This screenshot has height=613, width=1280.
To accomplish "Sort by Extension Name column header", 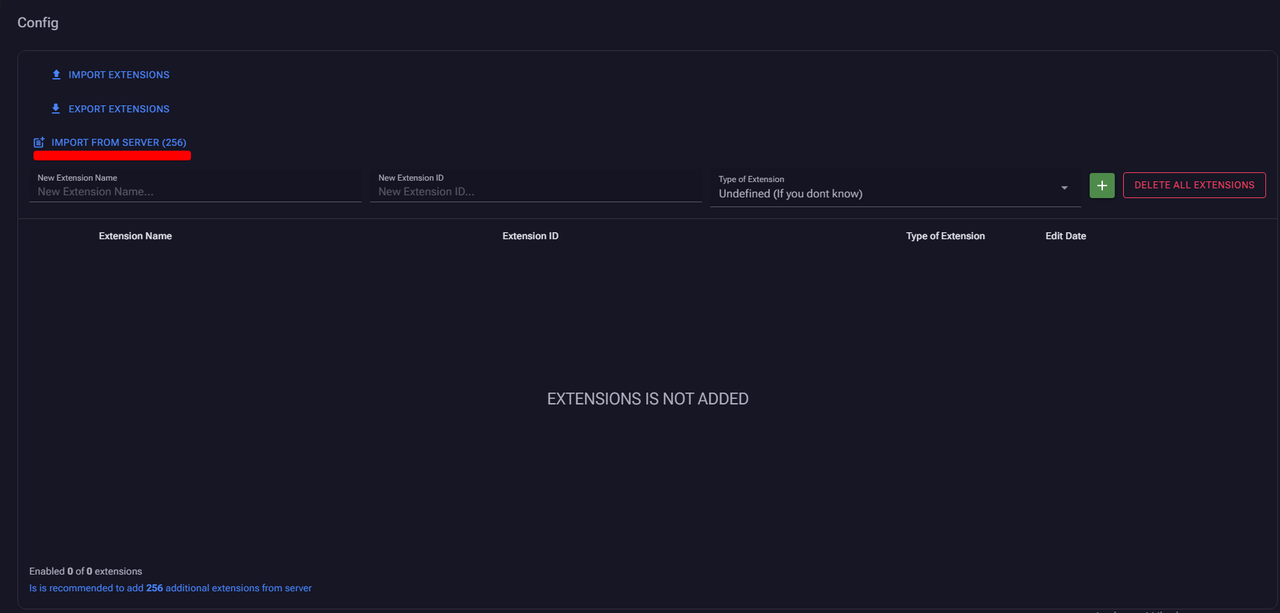I will point(135,236).
